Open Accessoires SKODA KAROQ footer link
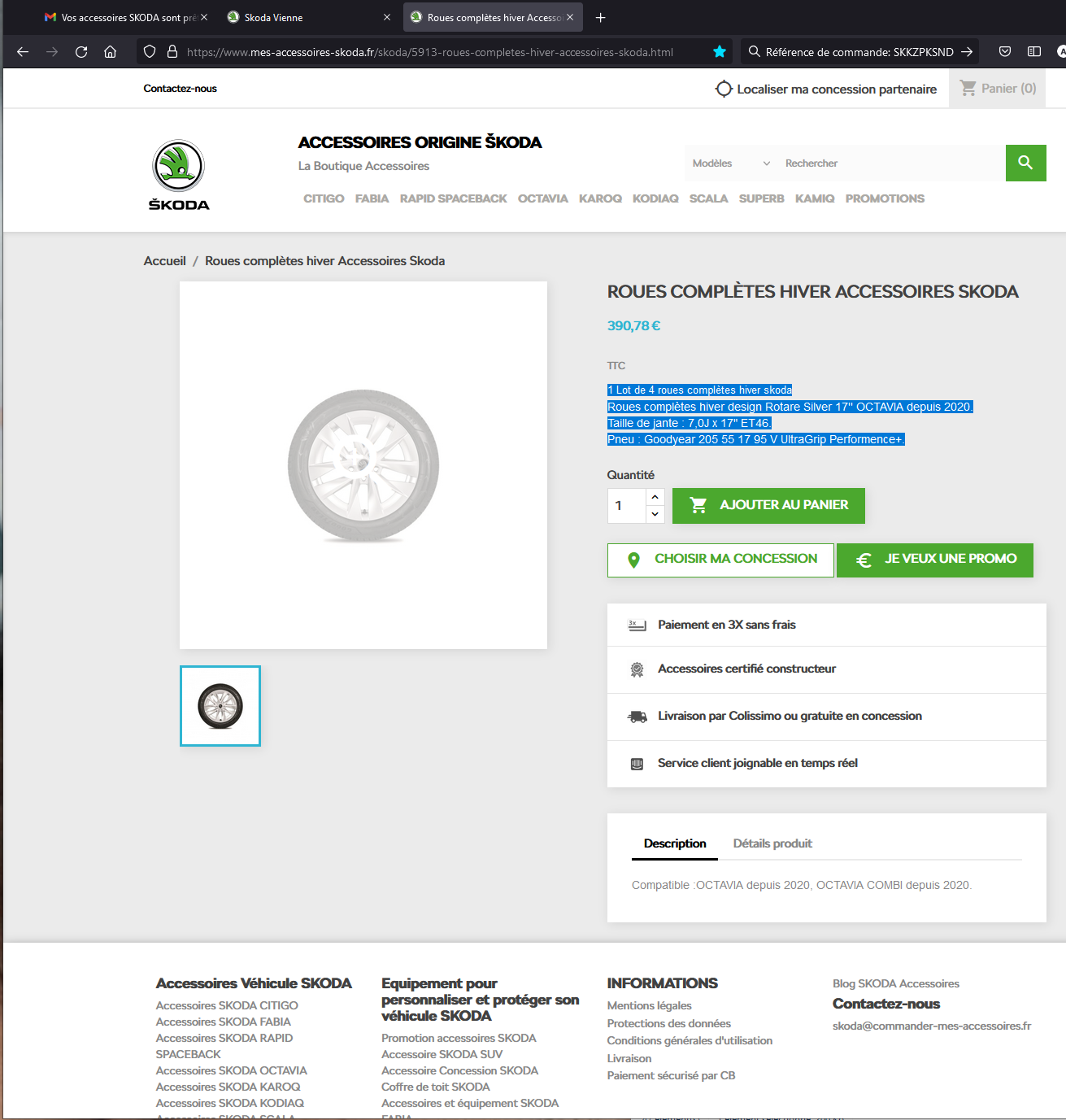This screenshot has height=1120, width=1066. pyautogui.click(x=228, y=1087)
